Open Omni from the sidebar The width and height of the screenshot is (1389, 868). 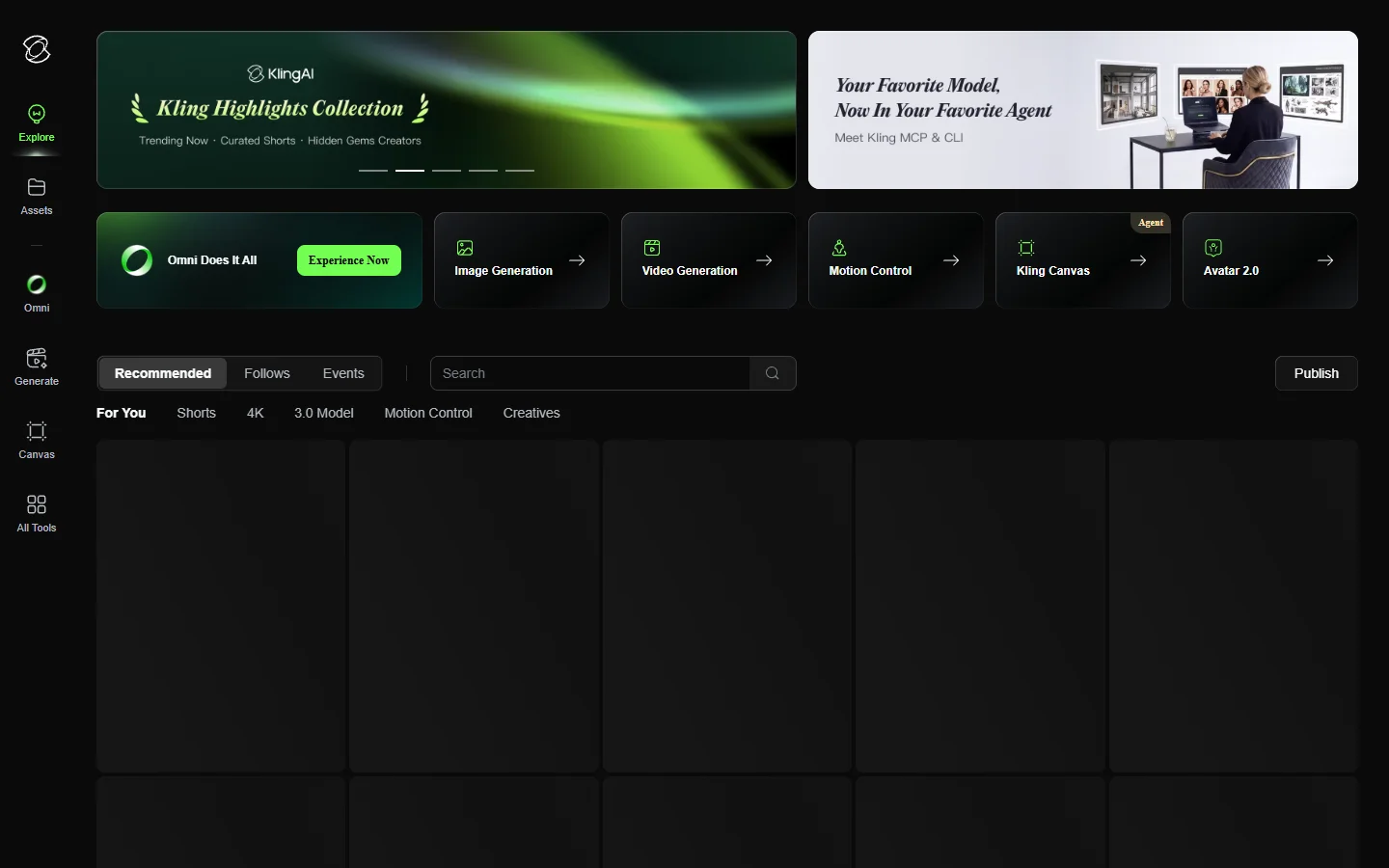tap(37, 294)
